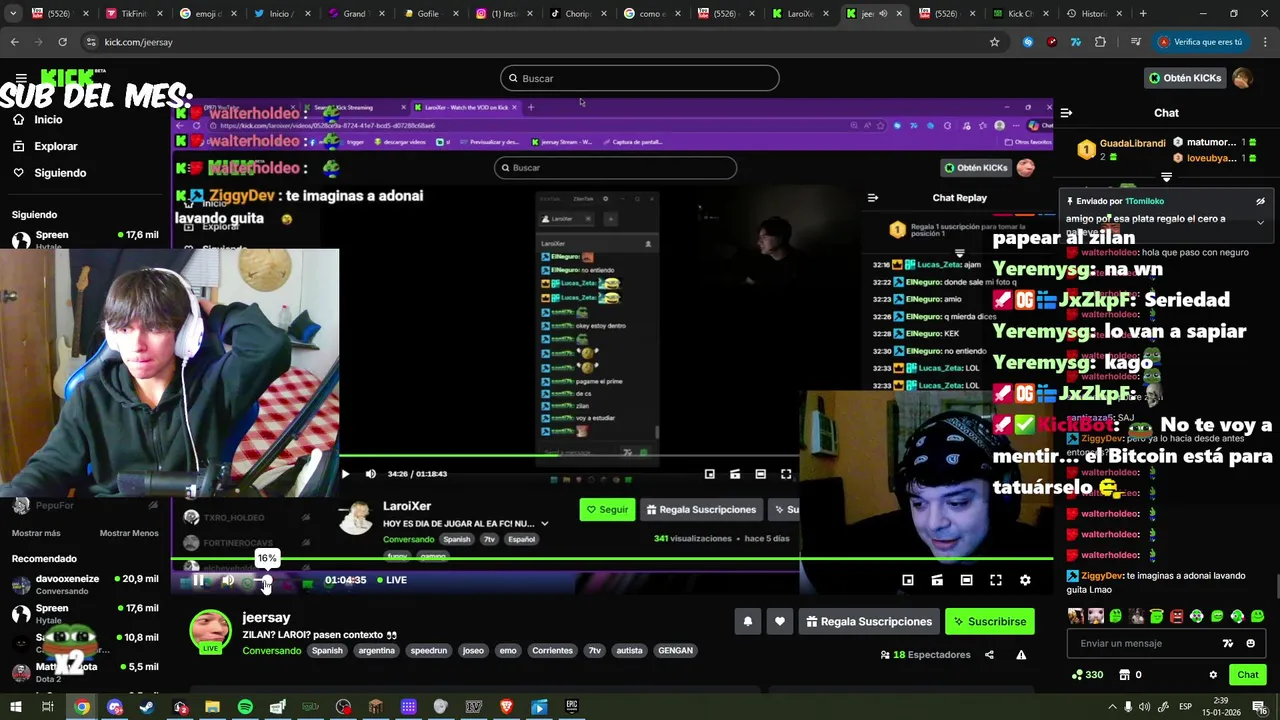Open a new browser tab

click(x=1143, y=14)
